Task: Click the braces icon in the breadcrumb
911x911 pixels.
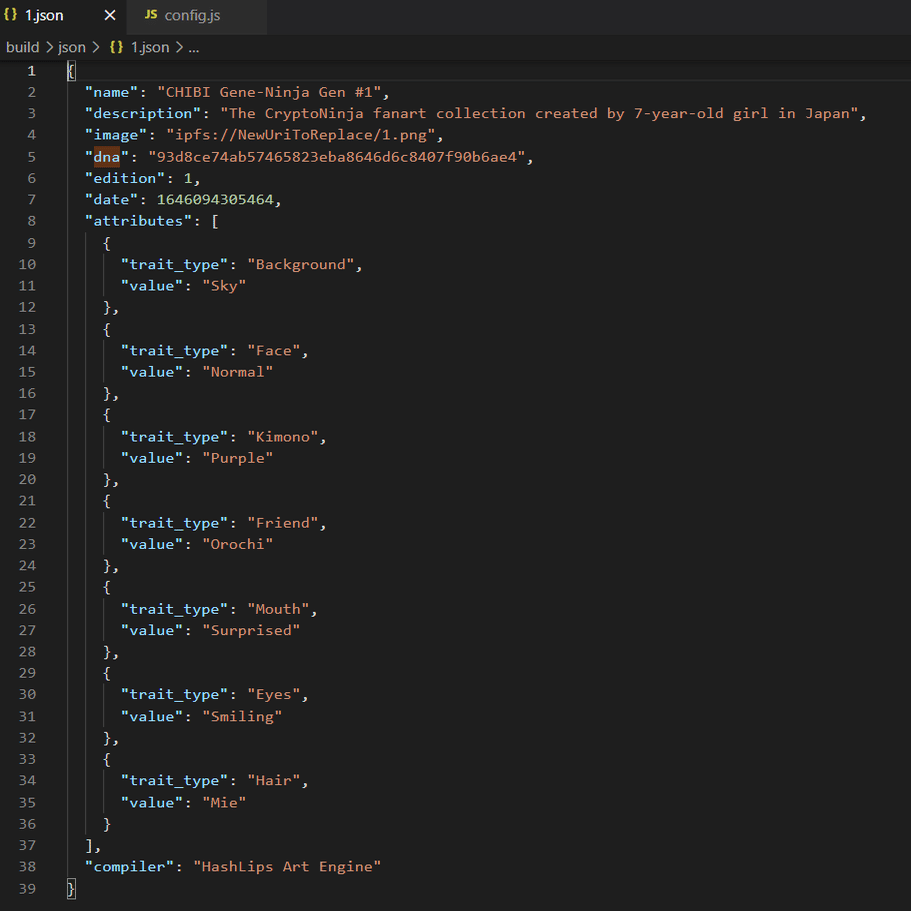Action: click(x=116, y=48)
